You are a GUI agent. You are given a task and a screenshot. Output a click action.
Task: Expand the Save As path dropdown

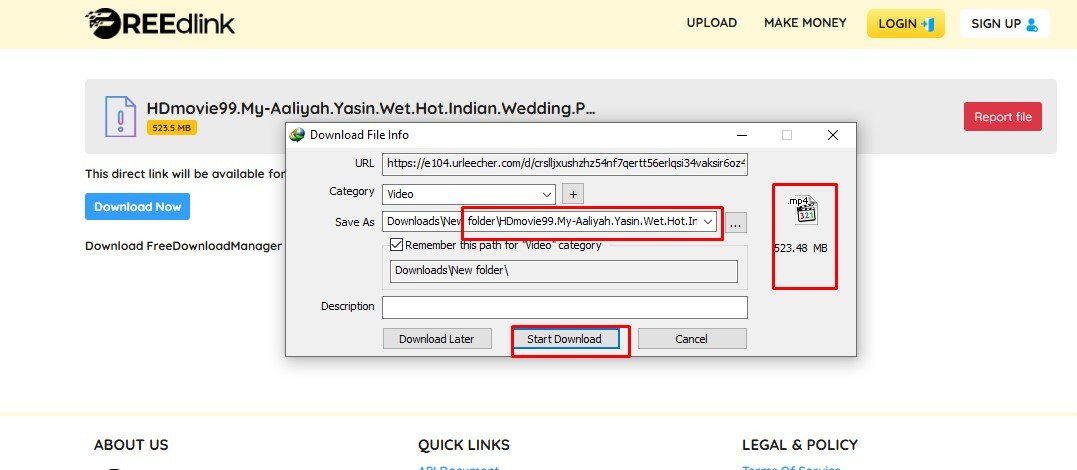click(x=708, y=221)
